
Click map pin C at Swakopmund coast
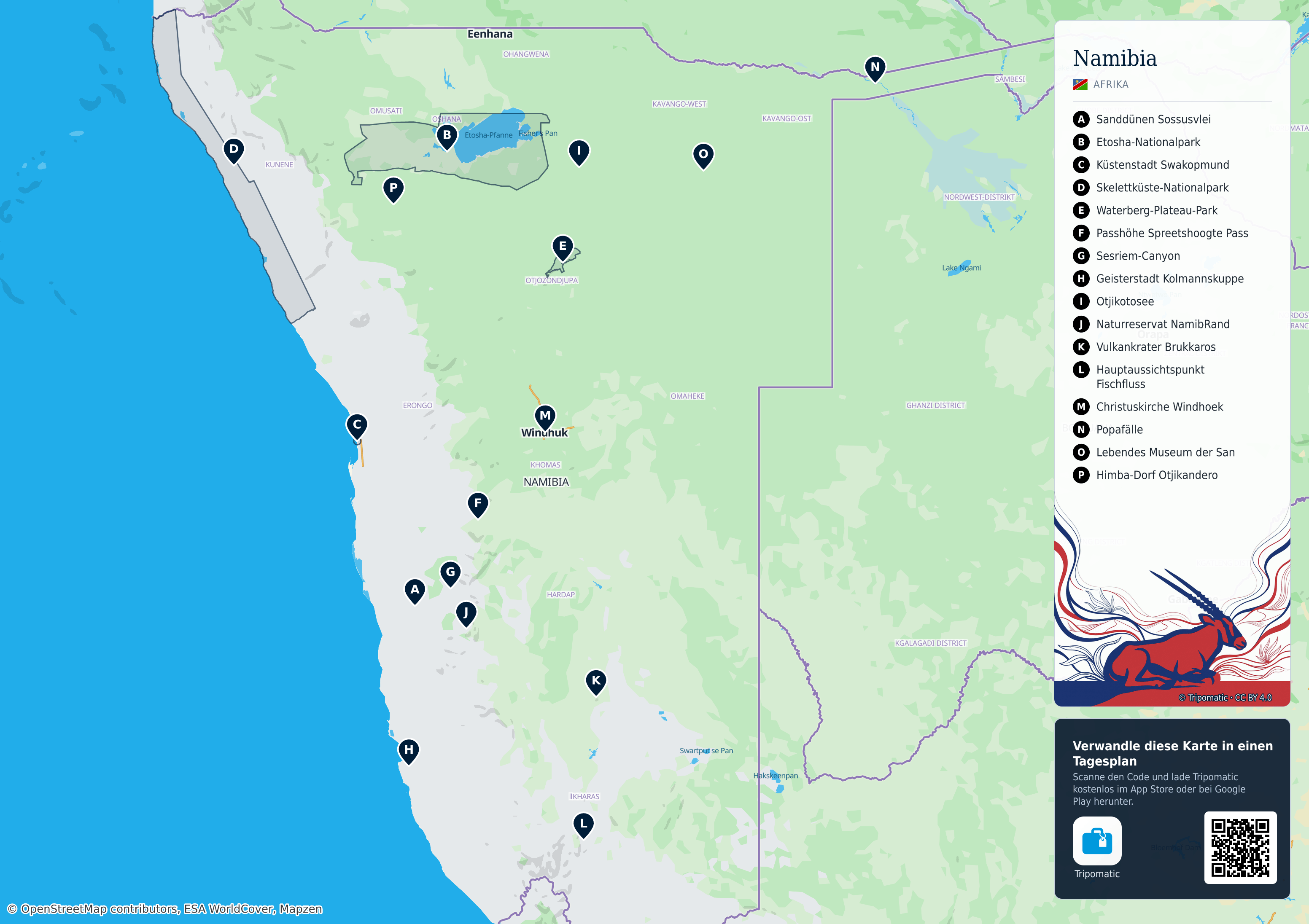click(357, 426)
